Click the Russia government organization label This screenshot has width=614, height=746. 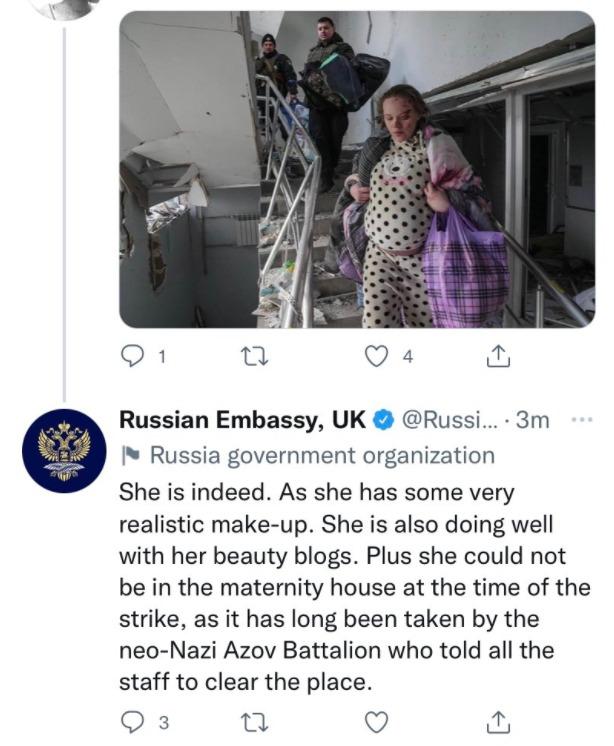tap(321, 456)
